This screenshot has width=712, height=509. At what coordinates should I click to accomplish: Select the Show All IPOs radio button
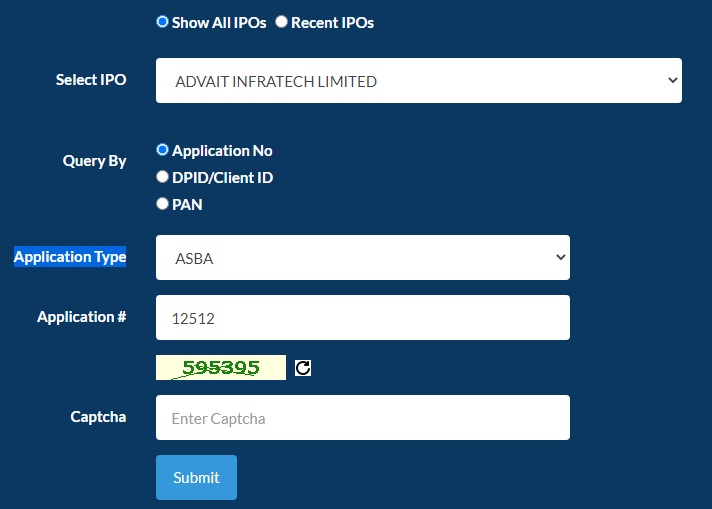[163, 22]
